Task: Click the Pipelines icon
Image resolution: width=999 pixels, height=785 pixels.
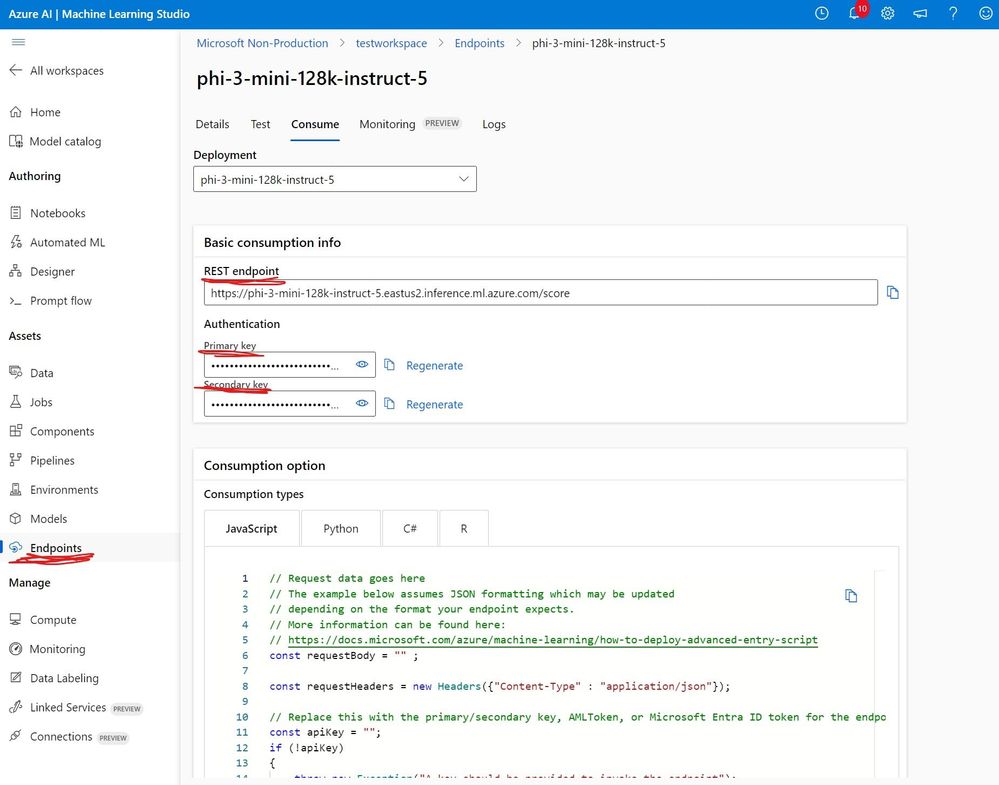Action: tap(16, 460)
